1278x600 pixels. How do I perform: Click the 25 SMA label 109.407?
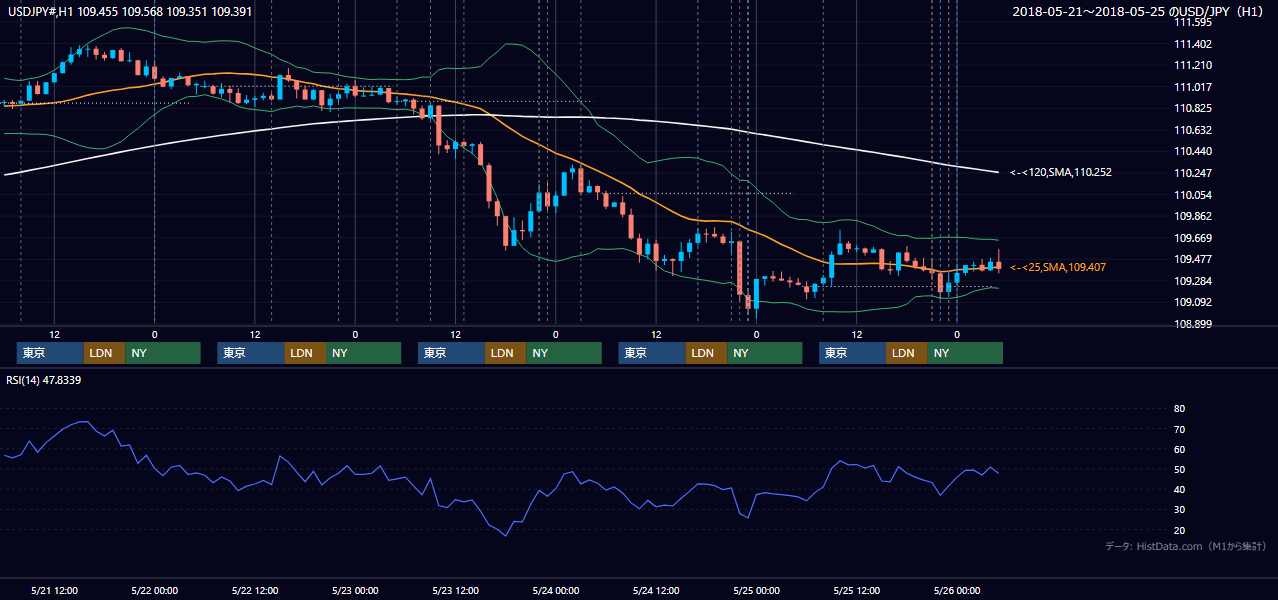pos(1058,267)
